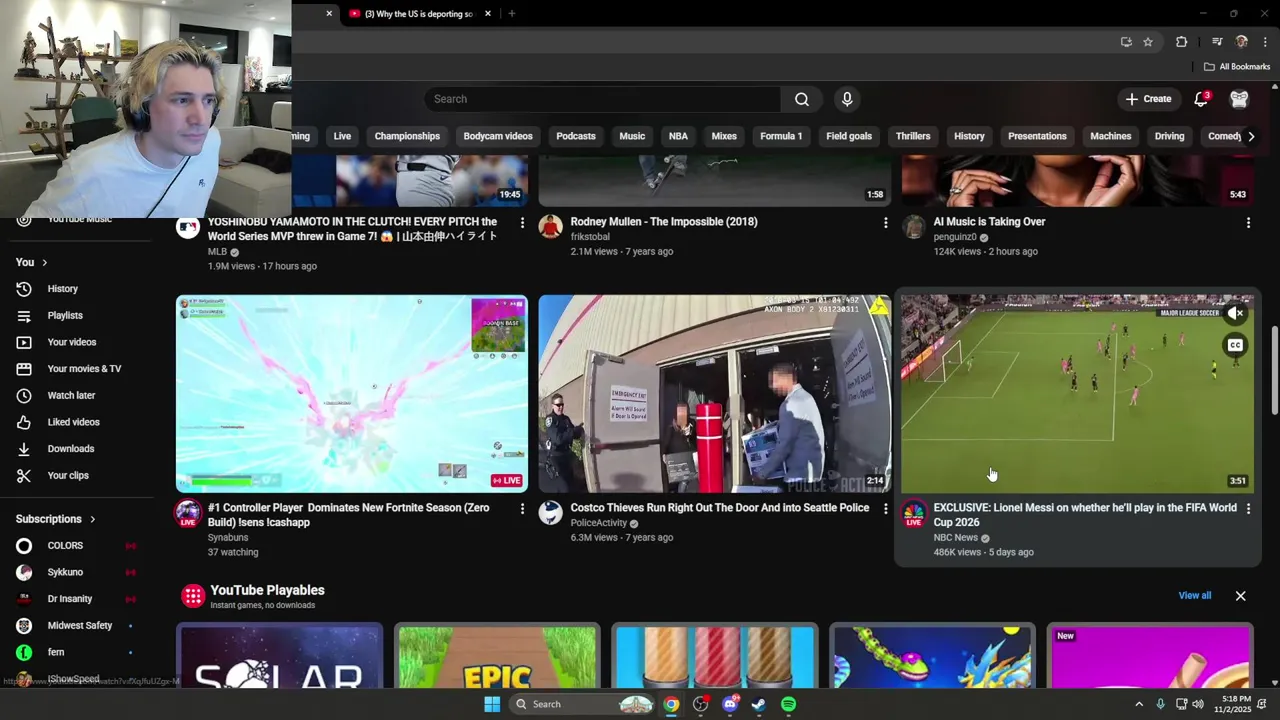1280x720 pixels.
Task: Open History from the sidebar
Action: pyautogui.click(x=78, y=289)
